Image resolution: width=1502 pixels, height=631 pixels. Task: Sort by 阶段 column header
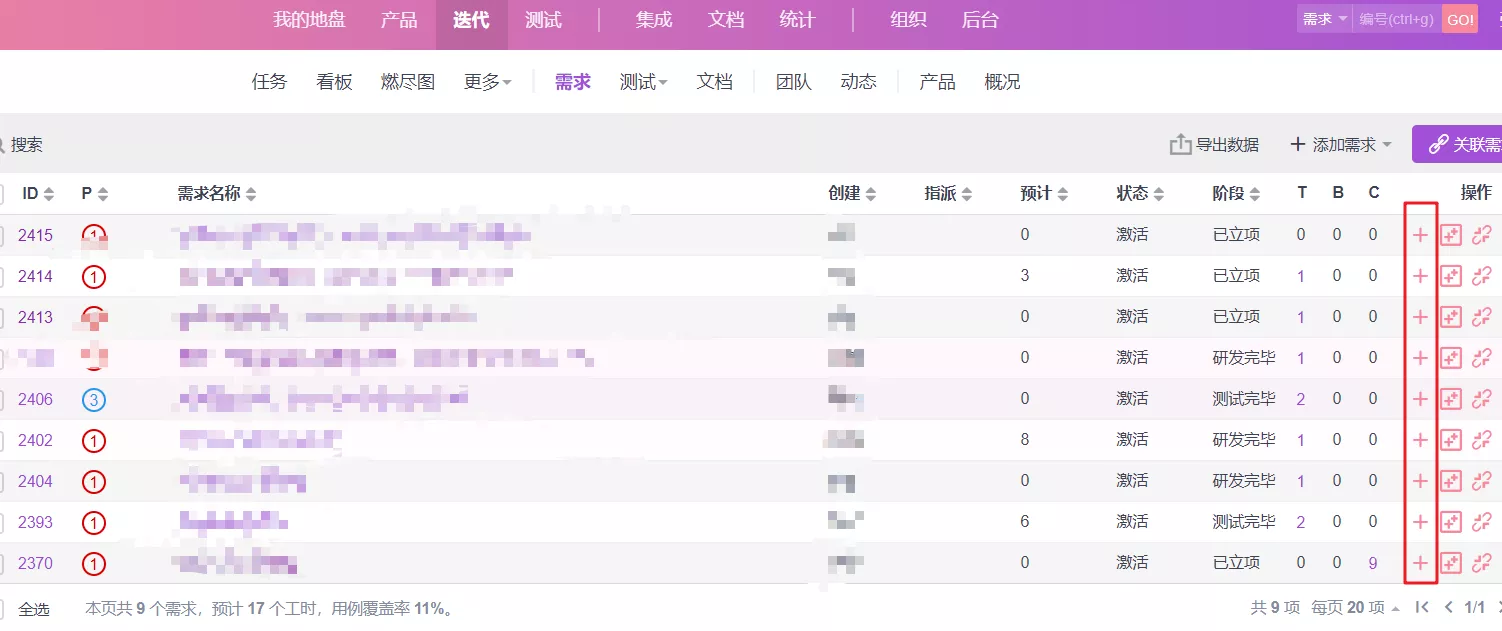coord(1236,193)
